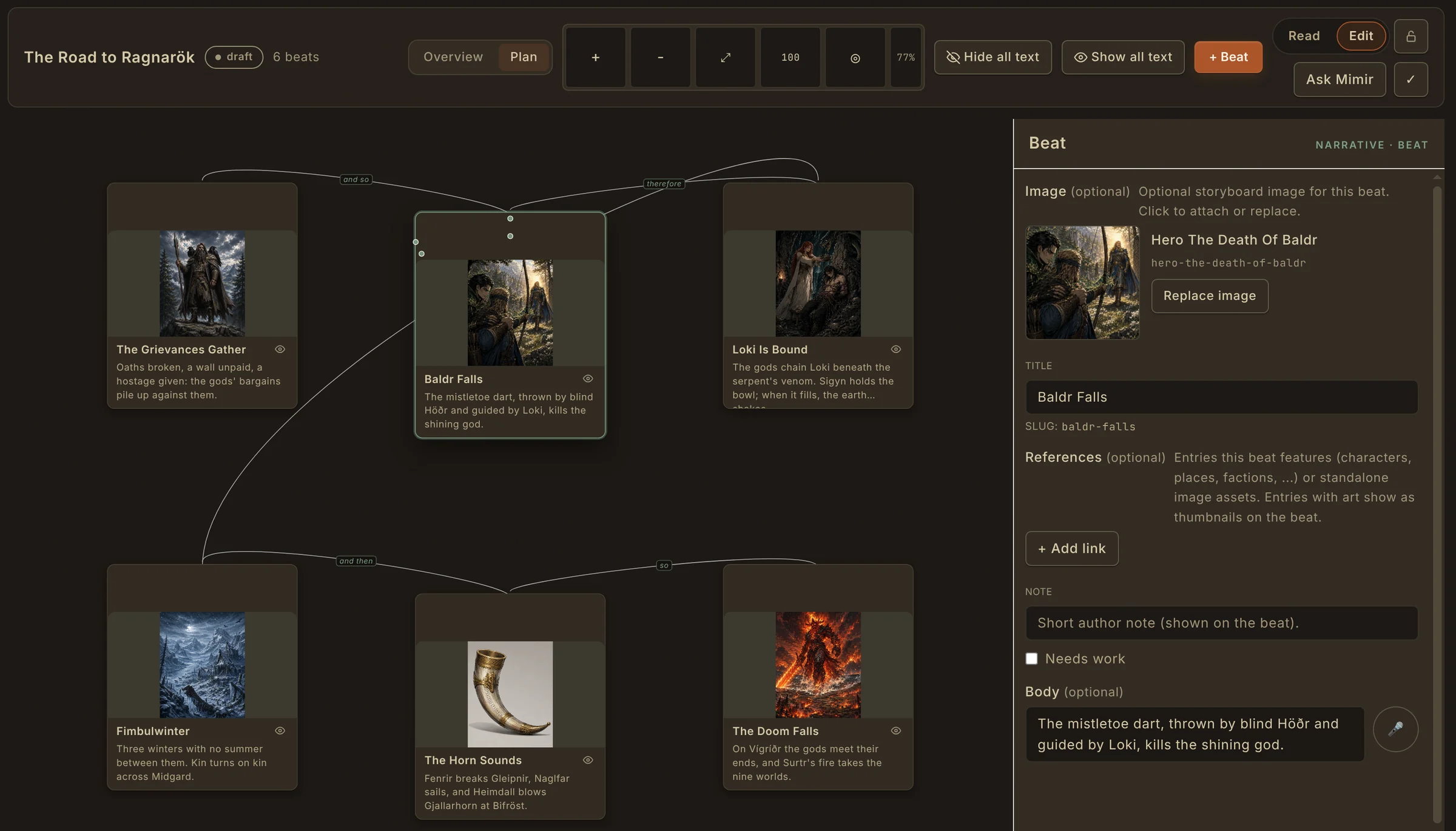Click the lock icon in the header
The image size is (1456, 831).
[1410, 36]
